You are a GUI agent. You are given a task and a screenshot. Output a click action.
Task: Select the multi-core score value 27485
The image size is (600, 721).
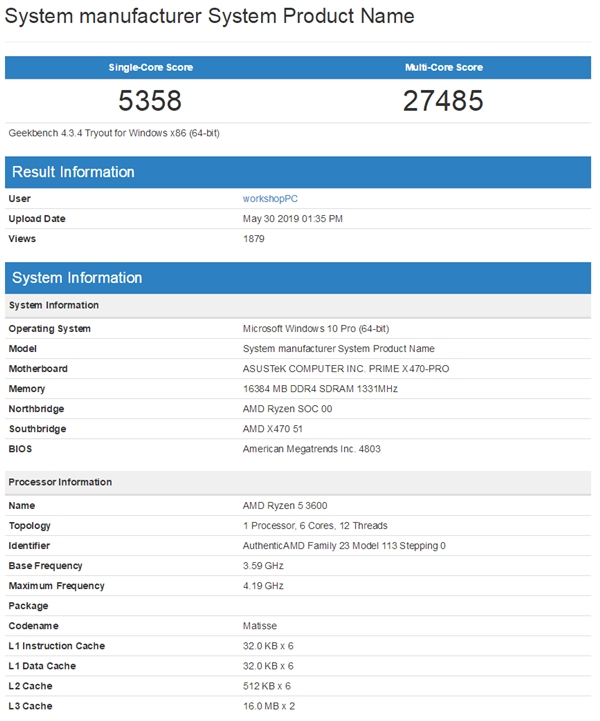coord(443,100)
